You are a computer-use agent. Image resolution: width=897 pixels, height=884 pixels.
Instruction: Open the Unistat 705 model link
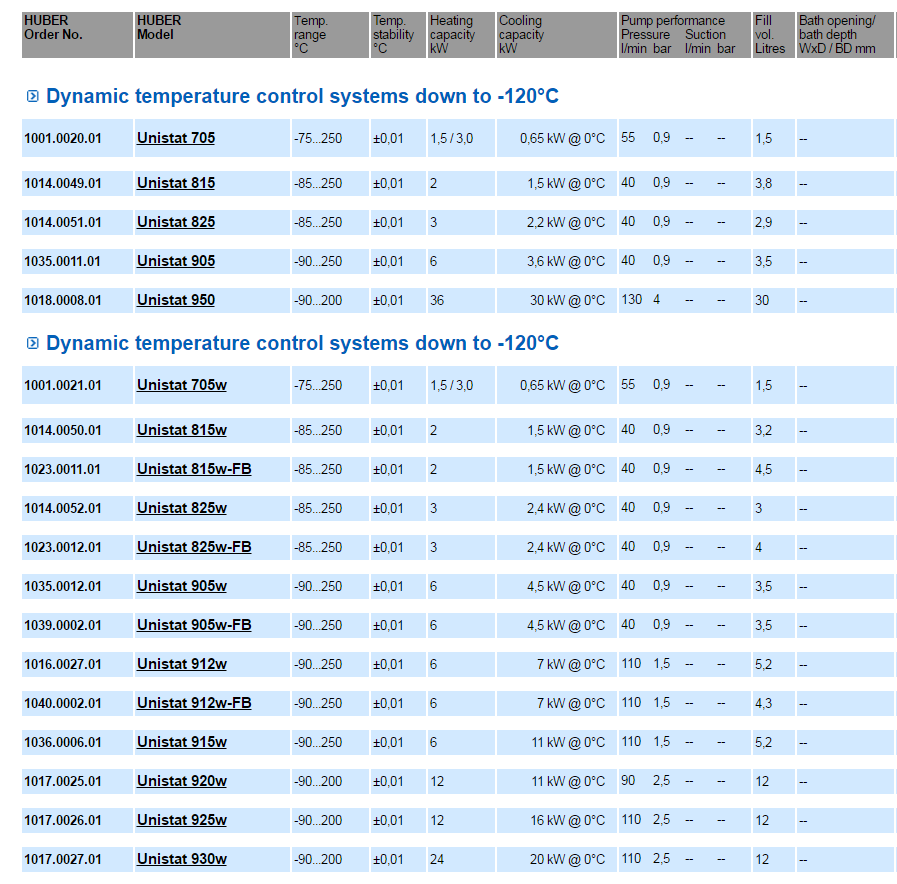click(176, 138)
